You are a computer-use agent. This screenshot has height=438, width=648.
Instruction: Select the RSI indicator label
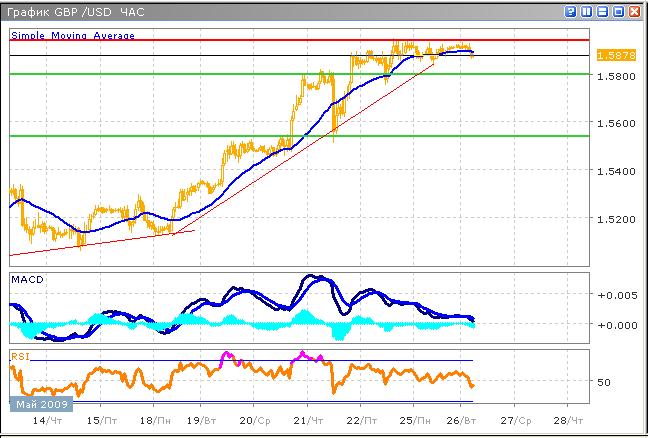pyautogui.click(x=20, y=356)
